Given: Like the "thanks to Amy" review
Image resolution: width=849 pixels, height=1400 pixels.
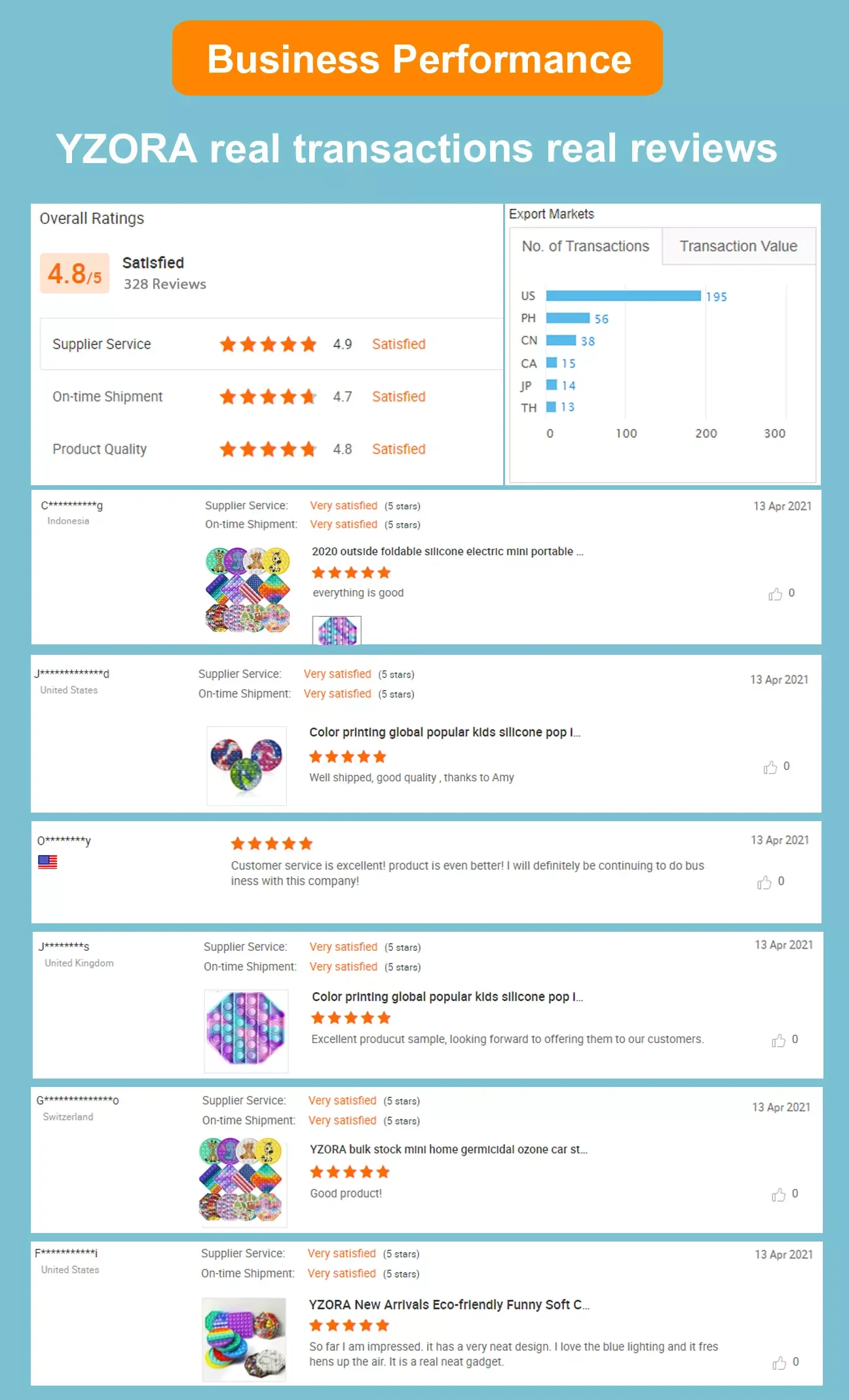Looking at the screenshot, I should click(770, 767).
